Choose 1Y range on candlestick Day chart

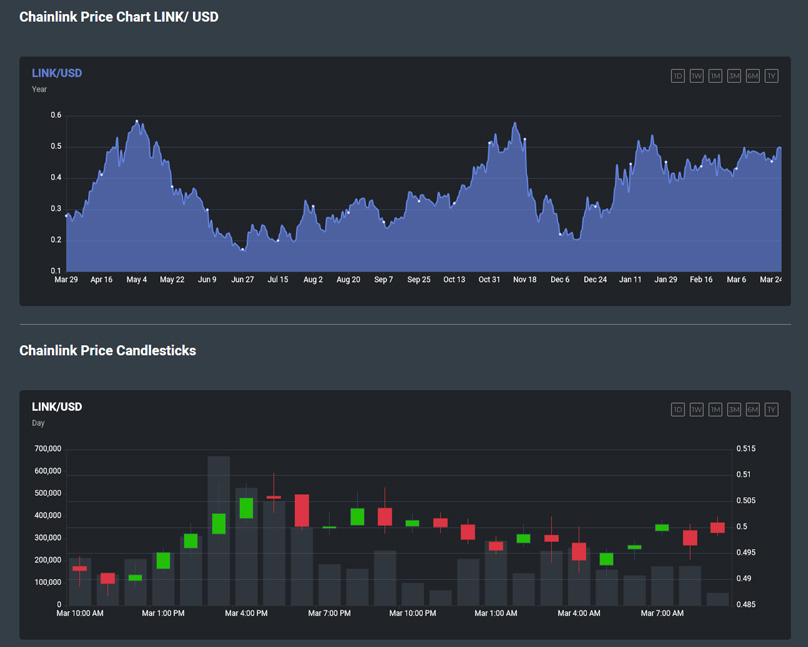coord(771,410)
